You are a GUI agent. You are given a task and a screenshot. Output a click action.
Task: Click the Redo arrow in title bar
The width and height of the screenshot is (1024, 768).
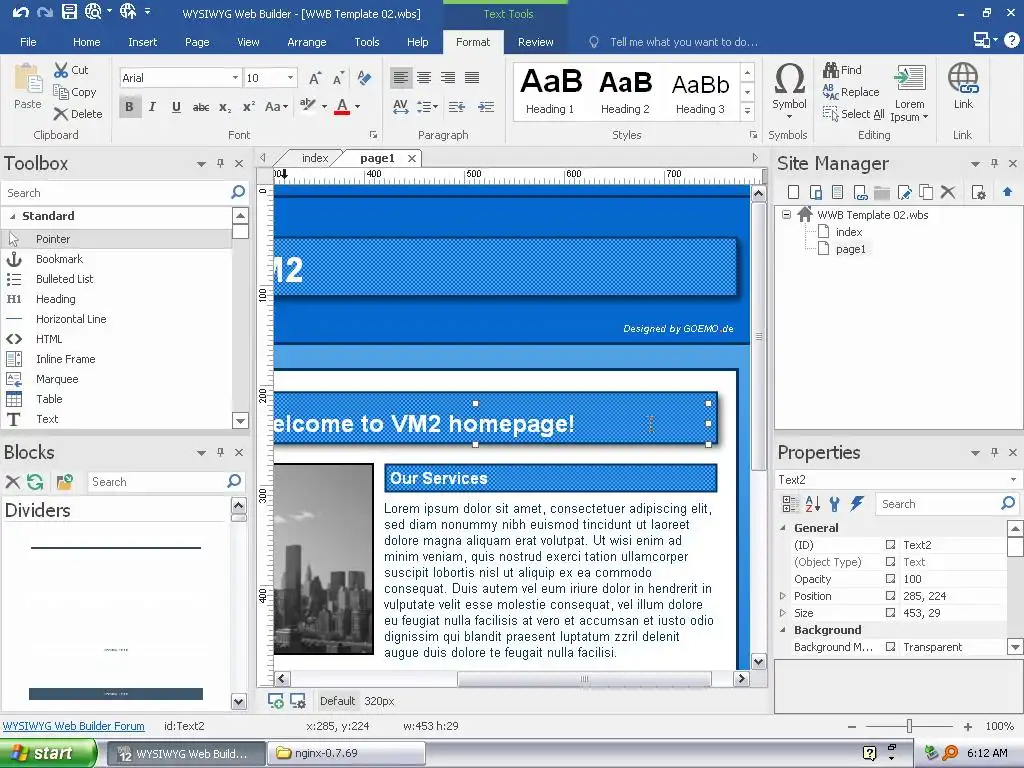44,12
